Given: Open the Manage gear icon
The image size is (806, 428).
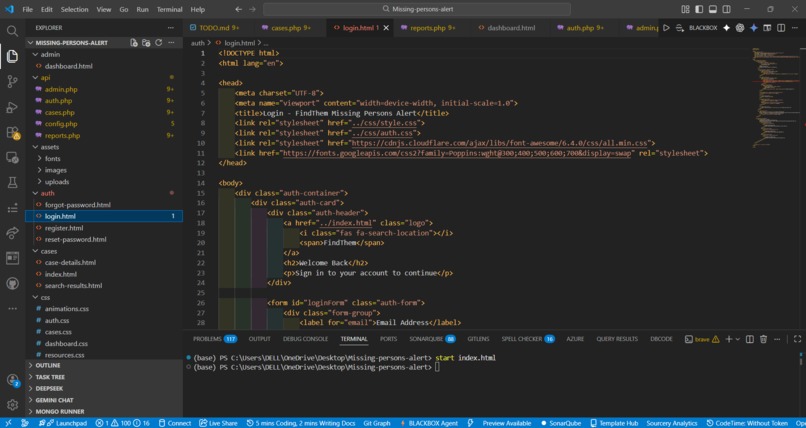Looking at the screenshot, I should click(x=12, y=405).
